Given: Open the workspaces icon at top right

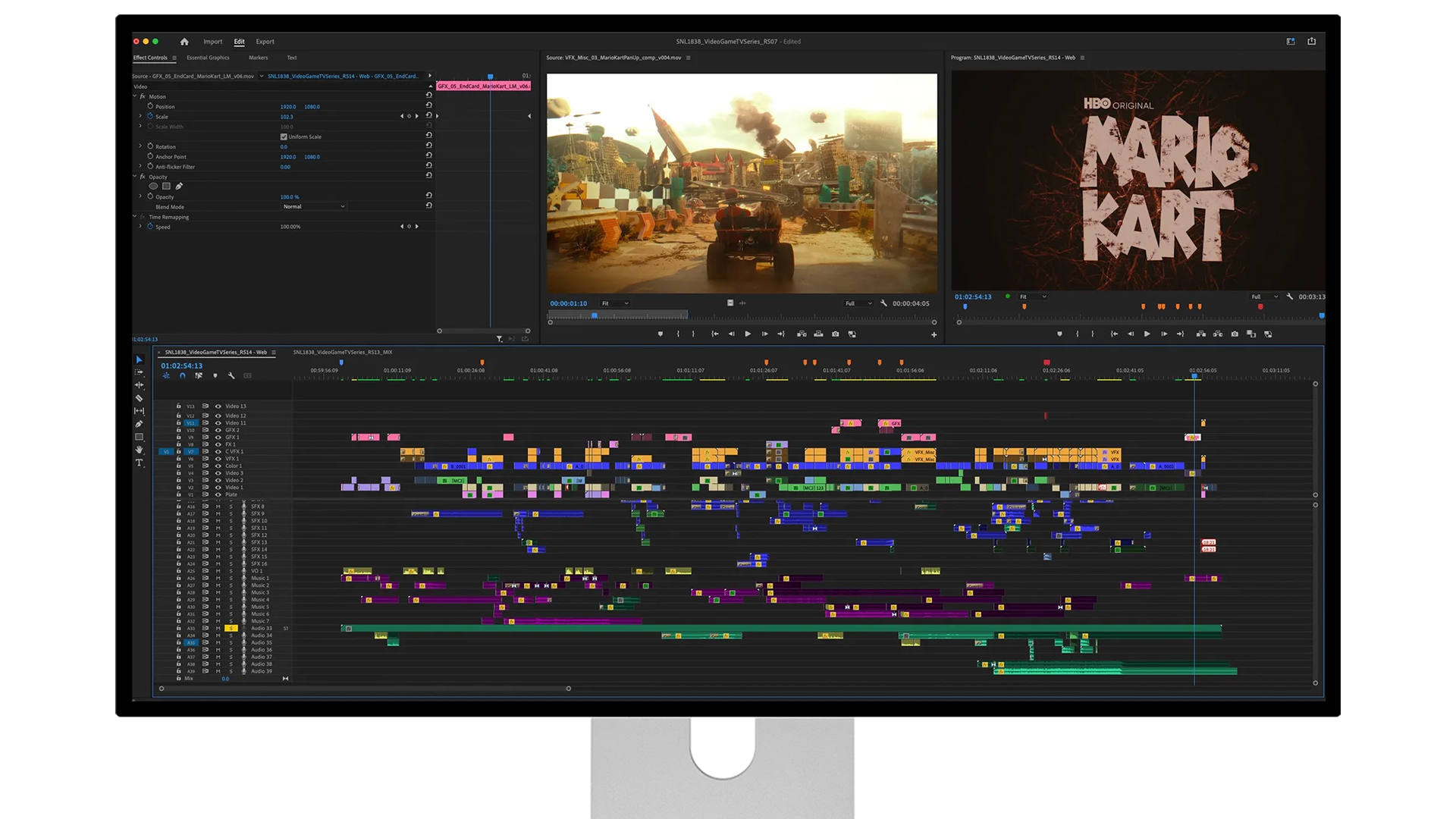Looking at the screenshot, I should tap(1291, 42).
